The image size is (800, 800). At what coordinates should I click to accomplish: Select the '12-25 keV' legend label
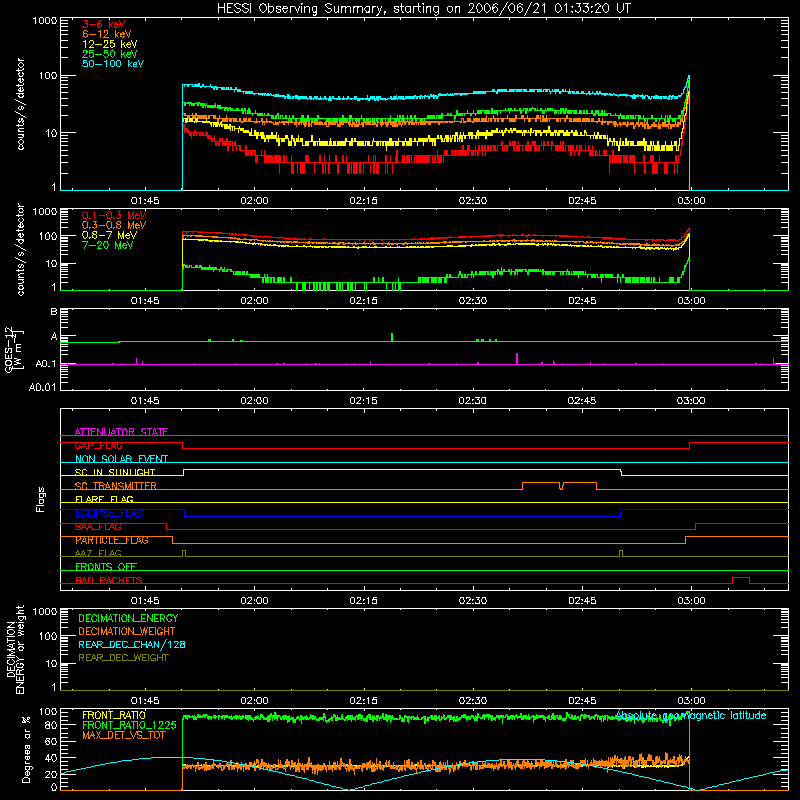coord(110,44)
